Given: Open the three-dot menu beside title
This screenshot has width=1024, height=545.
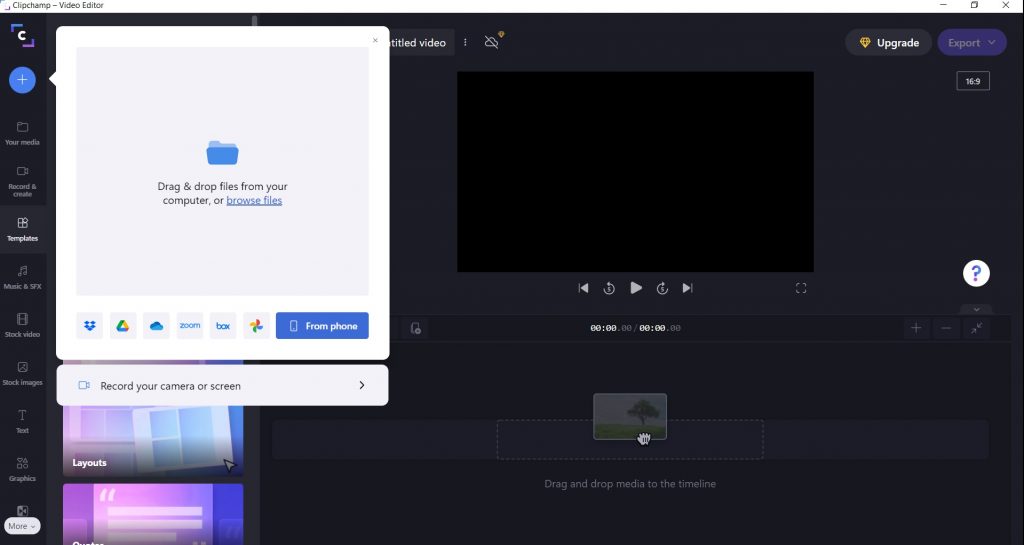Looking at the screenshot, I should click(465, 42).
